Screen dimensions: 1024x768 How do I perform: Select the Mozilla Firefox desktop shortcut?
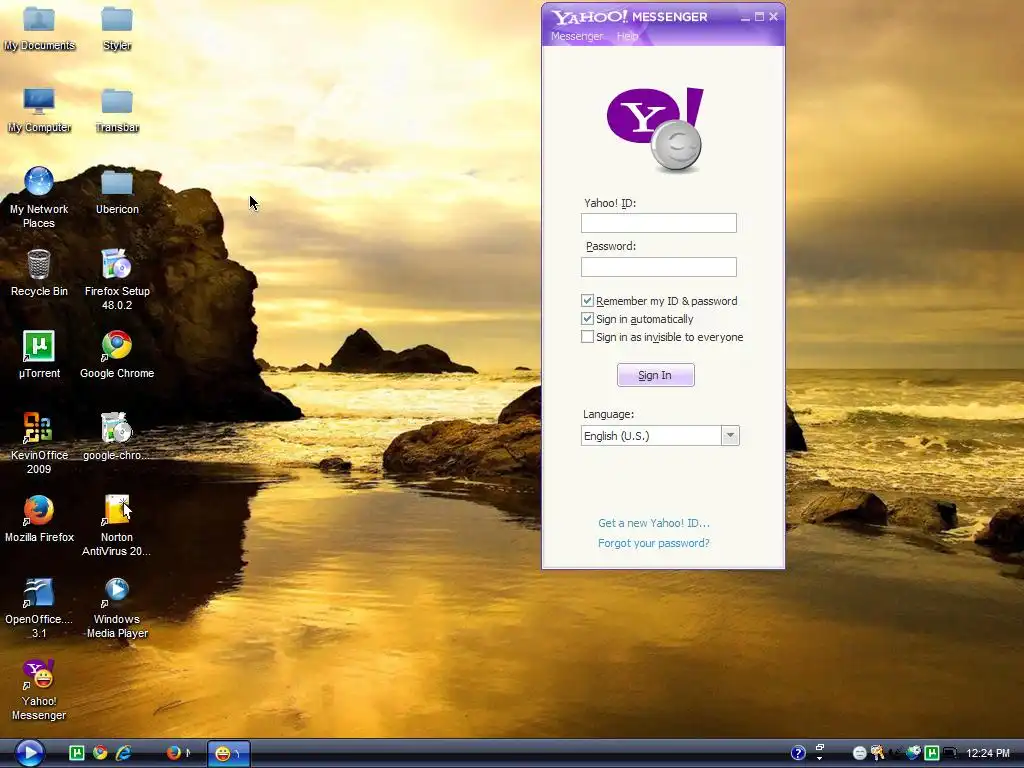(x=39, y=519)
